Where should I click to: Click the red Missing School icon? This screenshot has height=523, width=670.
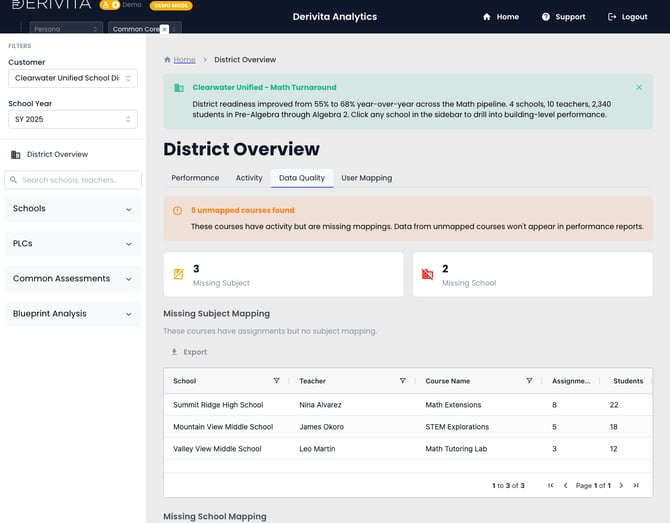(427, 274)
